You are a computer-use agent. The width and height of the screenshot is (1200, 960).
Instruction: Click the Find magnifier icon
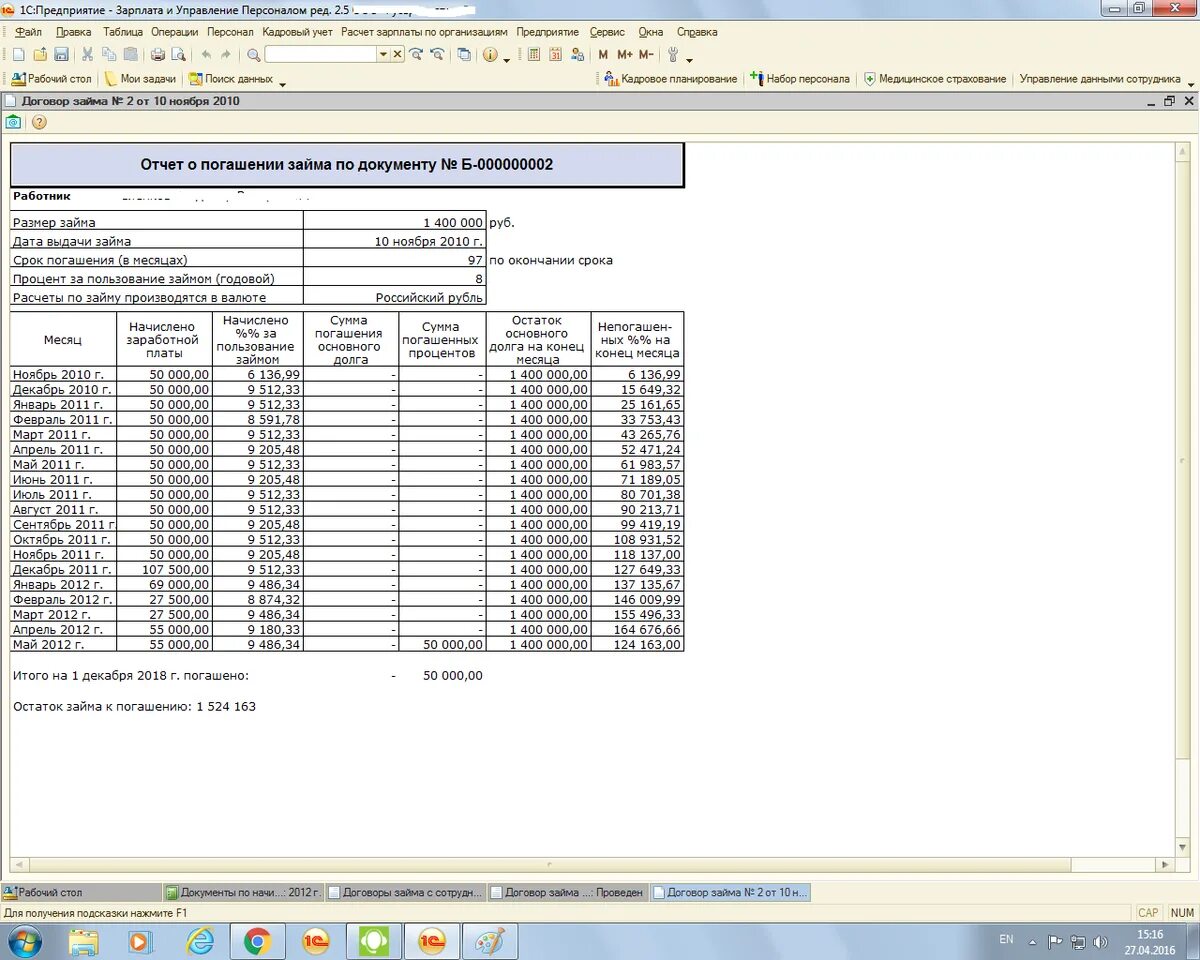[254, 55]
